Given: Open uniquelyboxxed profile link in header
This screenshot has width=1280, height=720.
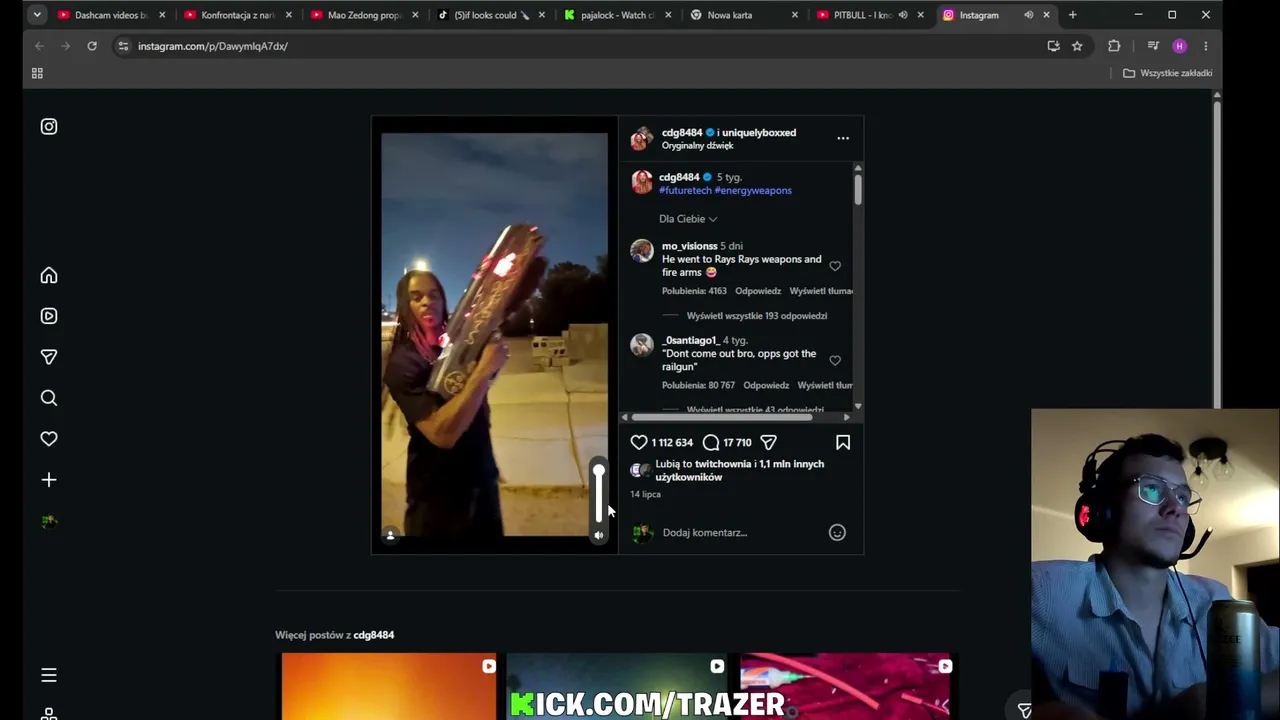Looking at the screenshot, I should 759,133.
